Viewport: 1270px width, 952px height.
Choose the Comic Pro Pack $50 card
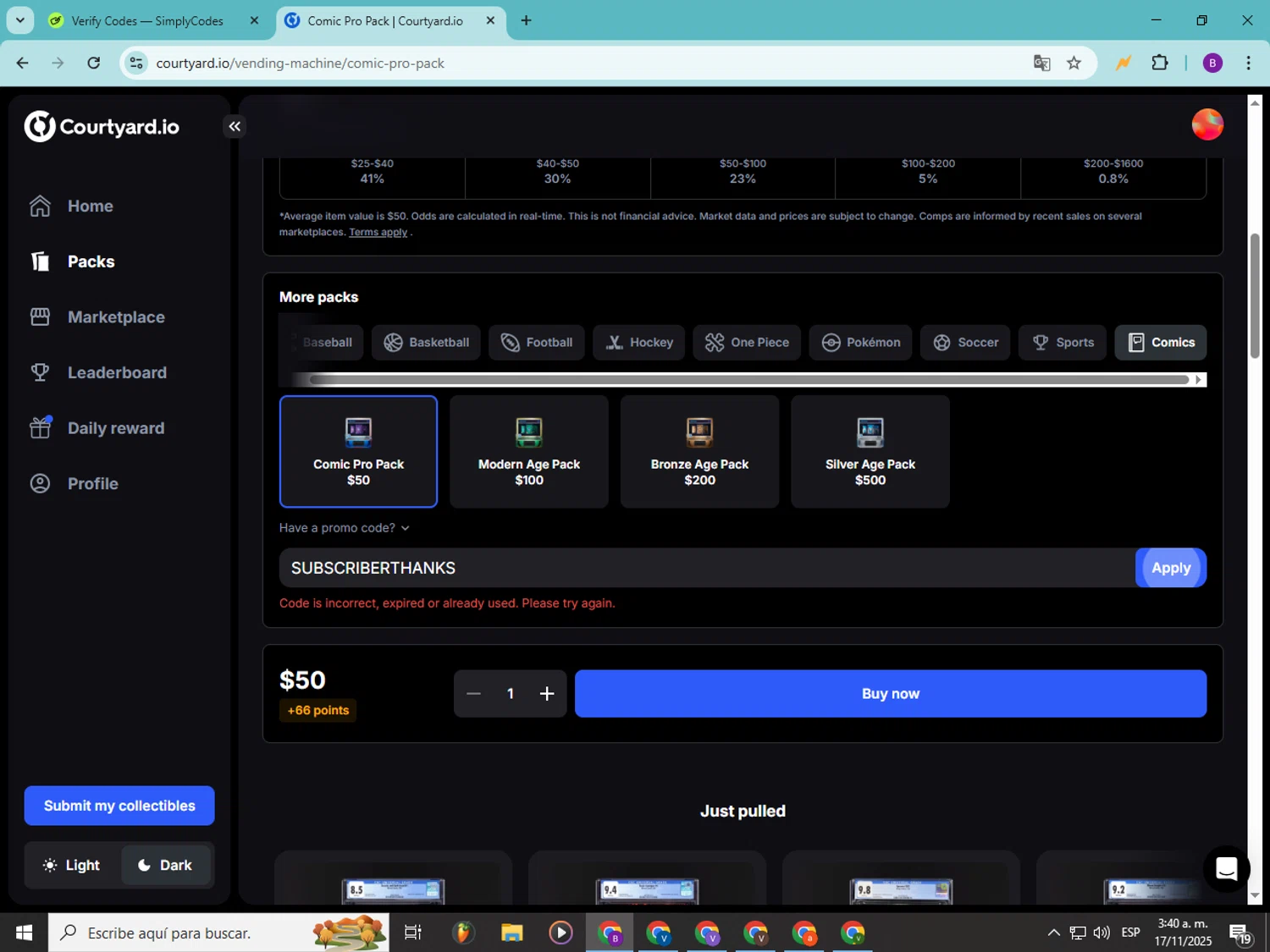point(359,452)
